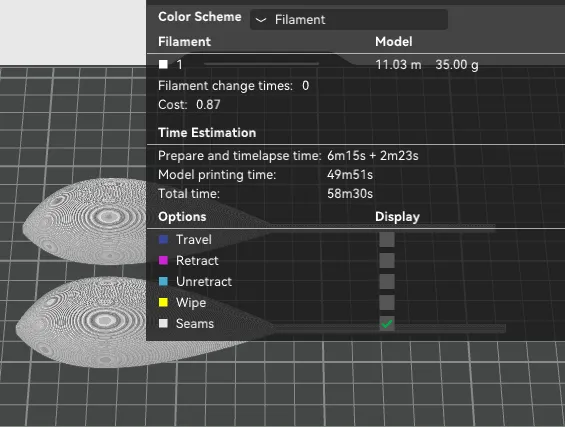Click the cyan Unretract color swatch
Image resolution: width=565 pixels, height=427 pixels.
(x=163, y=281)
